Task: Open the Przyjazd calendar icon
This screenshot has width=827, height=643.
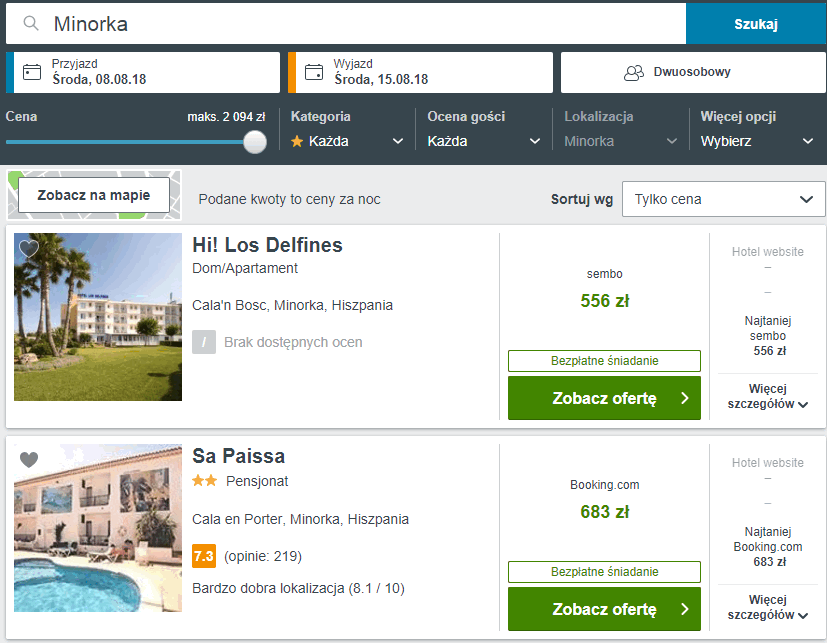Action: [32, 72]
